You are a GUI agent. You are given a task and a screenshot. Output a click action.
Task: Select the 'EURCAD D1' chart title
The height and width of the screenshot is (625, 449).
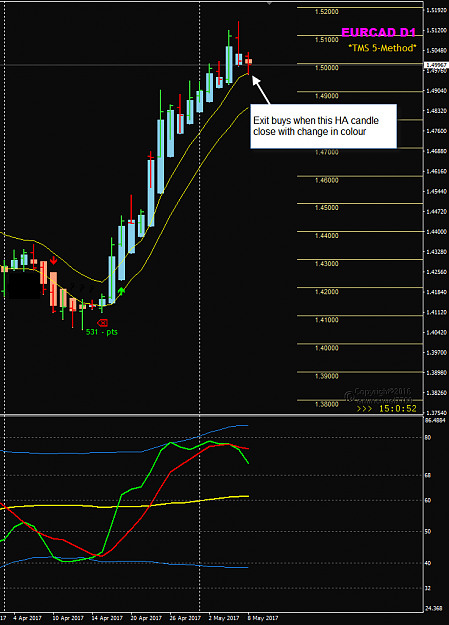378,33
